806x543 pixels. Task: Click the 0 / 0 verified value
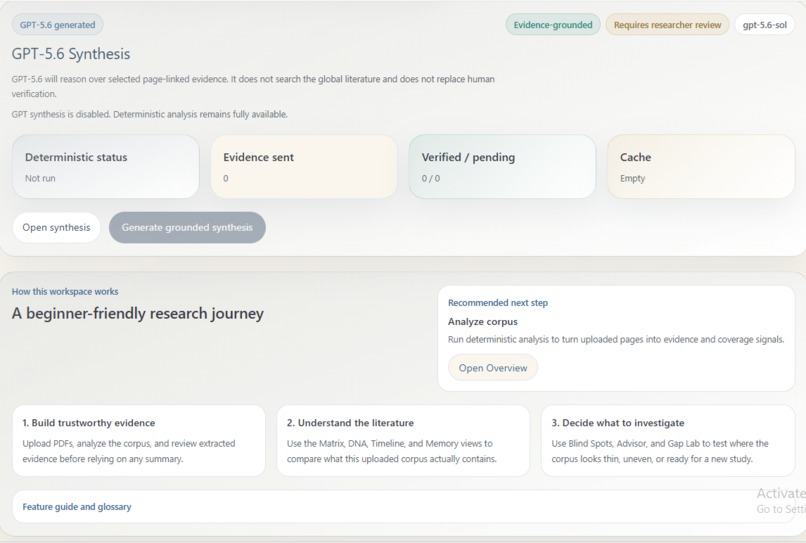click(x=431, y=178)
